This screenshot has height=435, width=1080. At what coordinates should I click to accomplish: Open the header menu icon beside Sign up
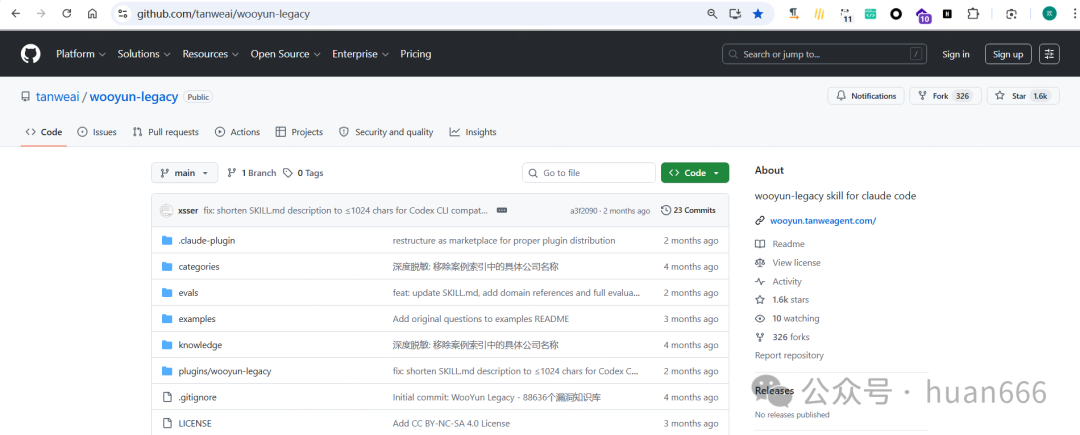click(1049, 54)
